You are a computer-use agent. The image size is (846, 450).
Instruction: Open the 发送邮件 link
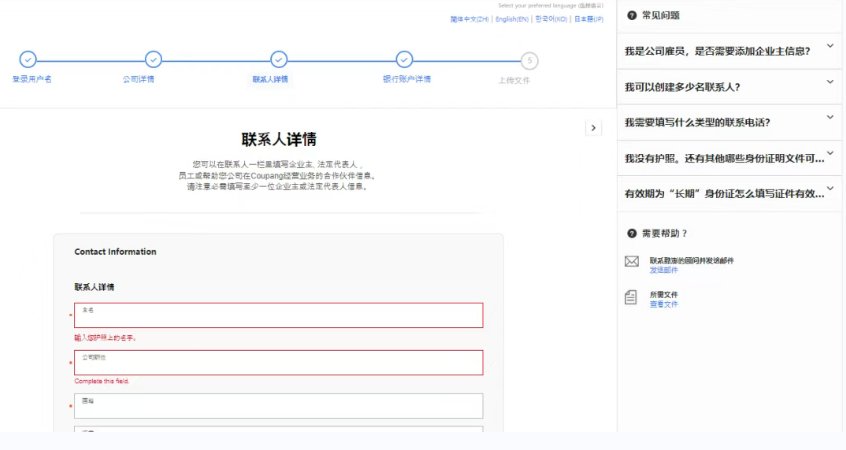click(664, 270)
